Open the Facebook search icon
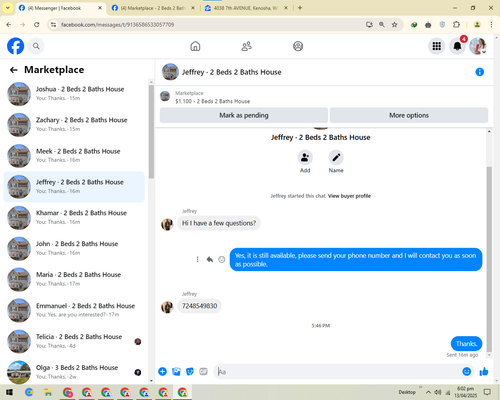This screenshot has width=500, height=400. 36,46
